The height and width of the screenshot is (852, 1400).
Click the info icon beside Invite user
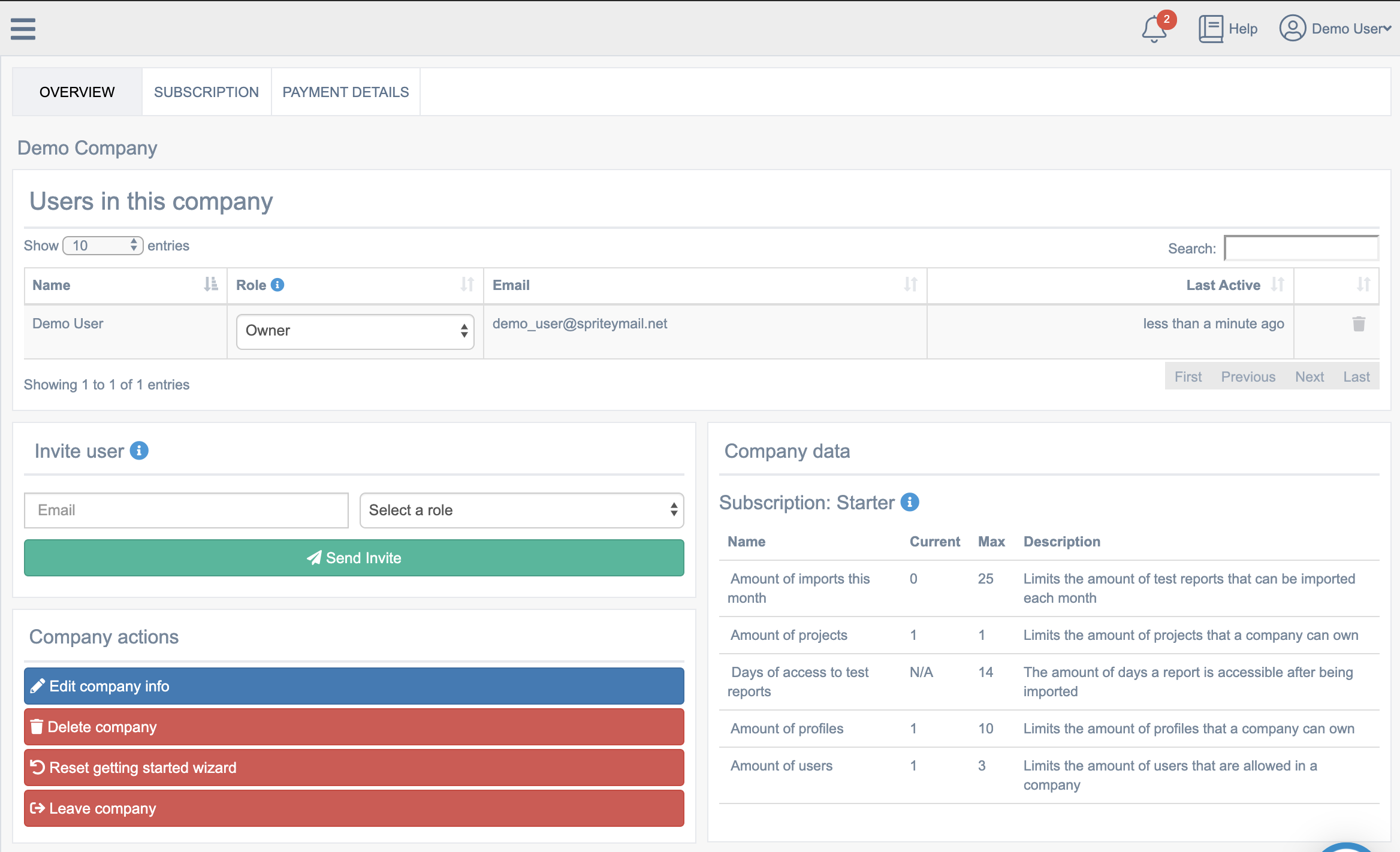[138, 451]
